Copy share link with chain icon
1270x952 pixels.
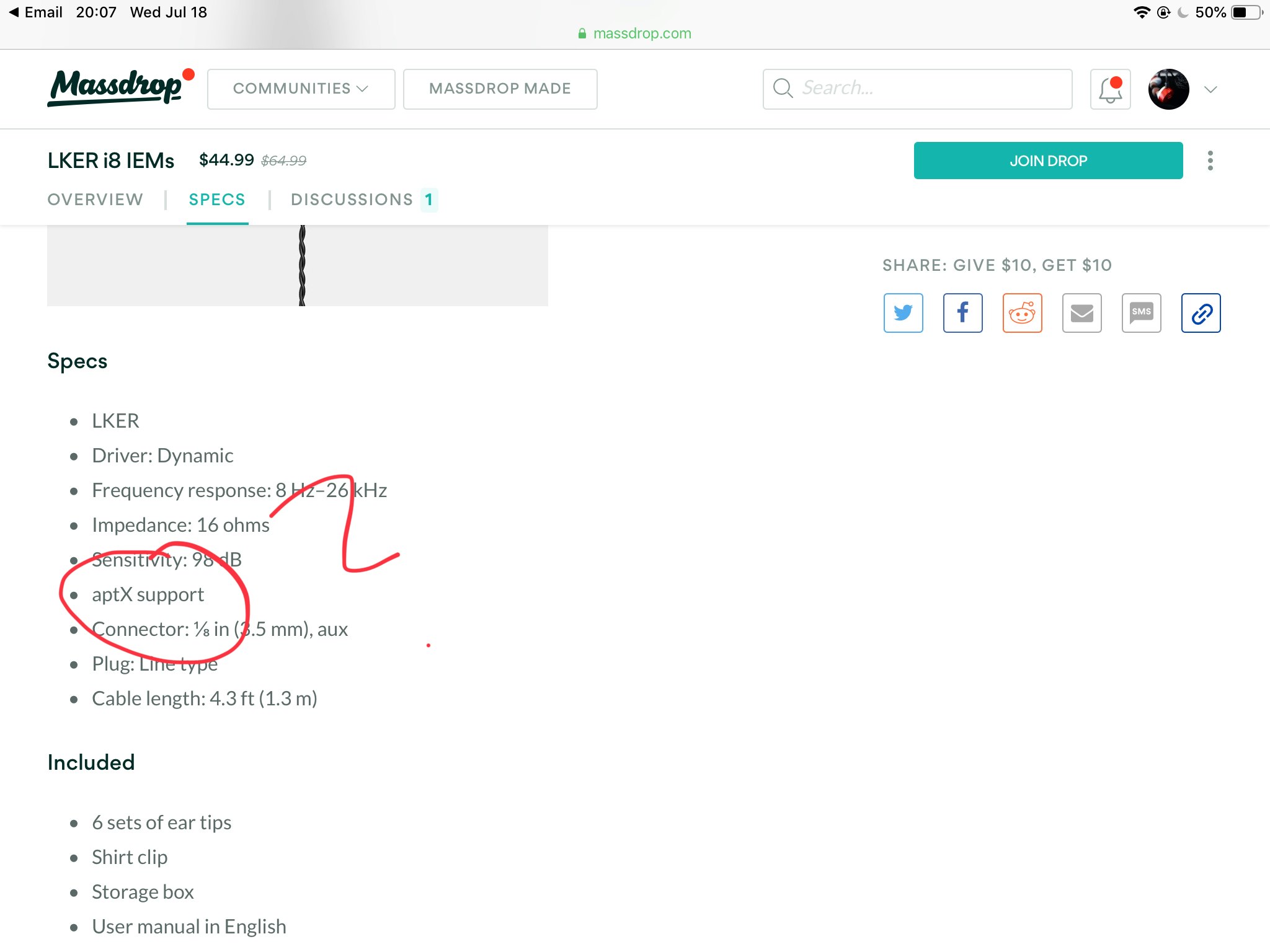tap(1201, 313)
